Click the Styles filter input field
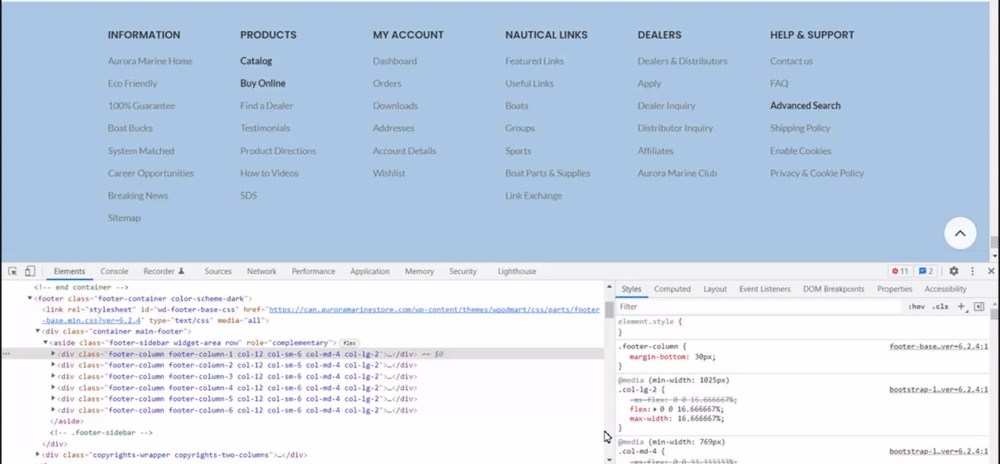The height and width of the screenshot is (464, 1000). click(x=759, y=307)
